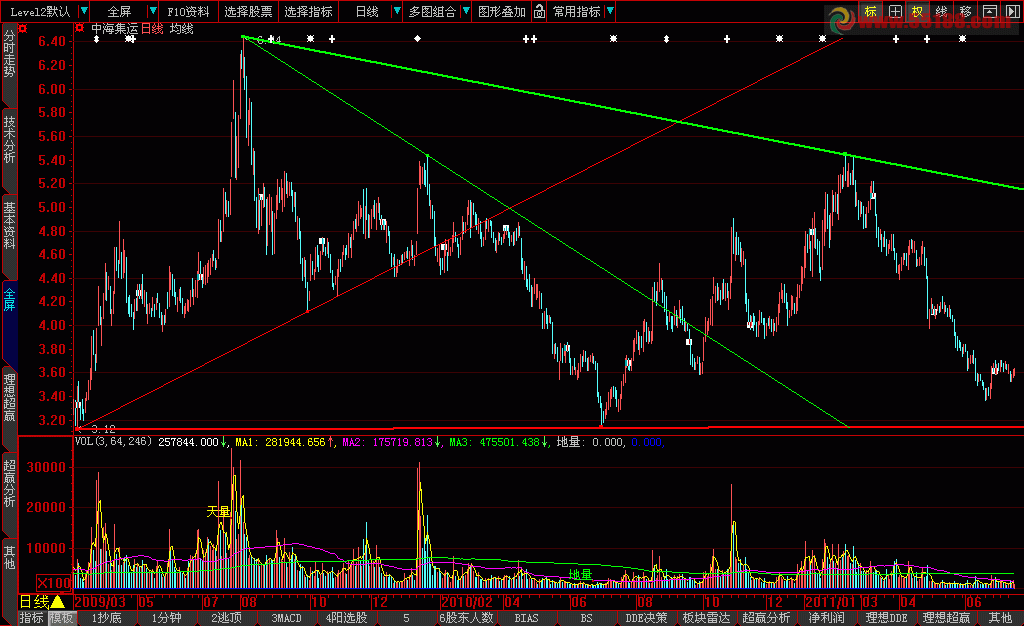Click the 日线 period selector in toolbar
The image size is (1024, 626).
click(366, 11)
